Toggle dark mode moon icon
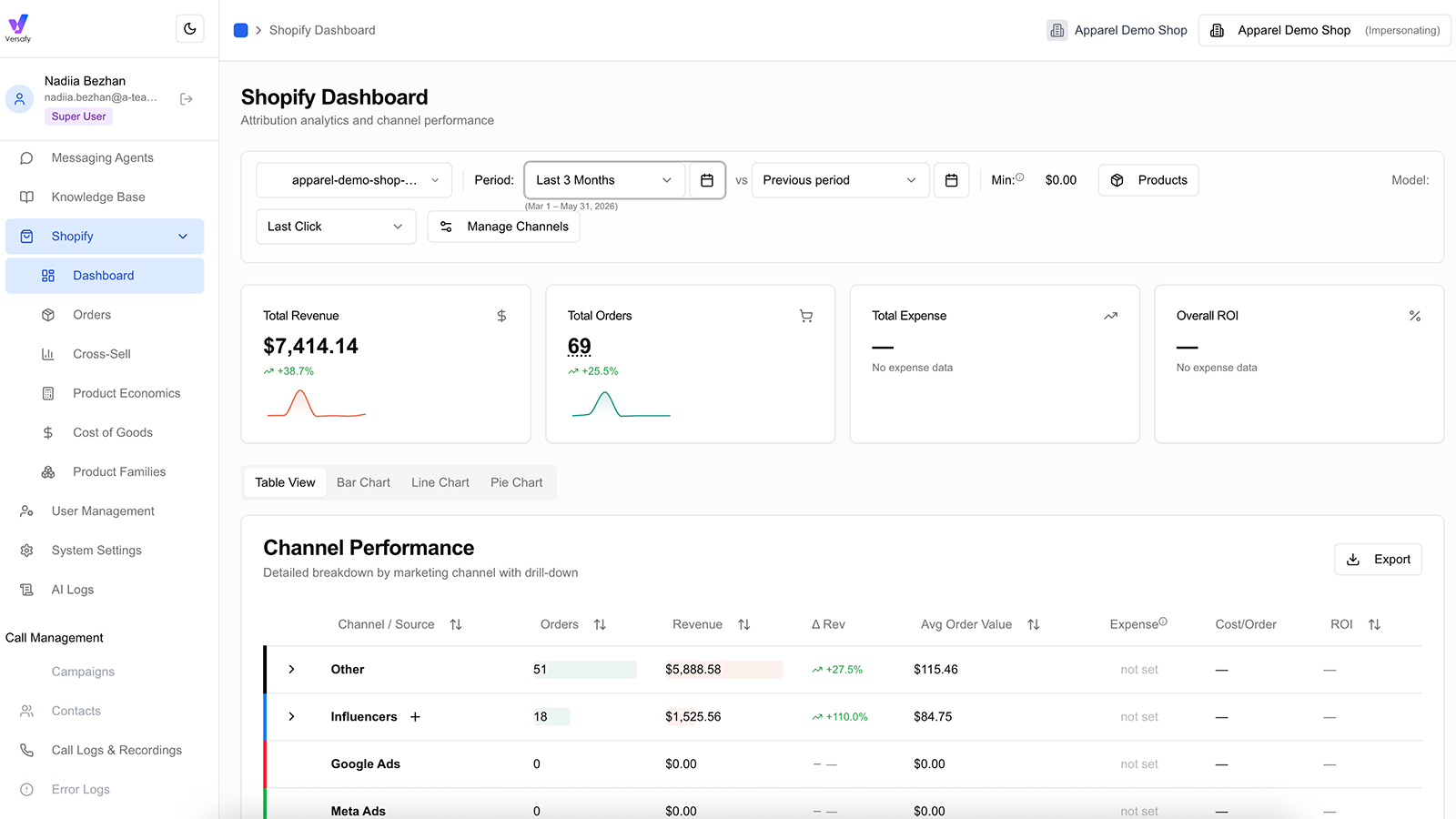 click(189, 29)
